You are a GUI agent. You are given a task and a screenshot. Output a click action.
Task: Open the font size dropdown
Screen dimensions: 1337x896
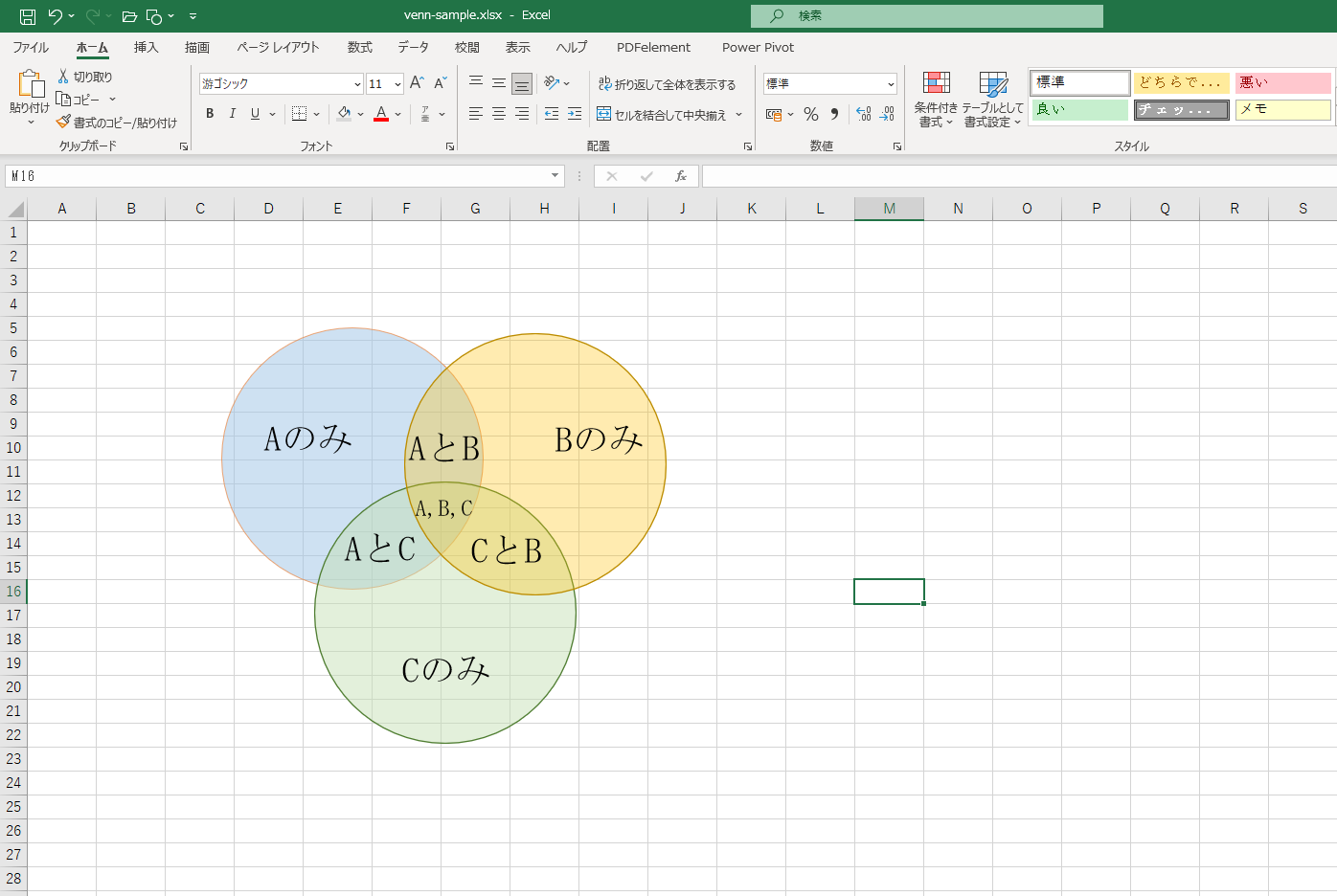pyautogui.click(x=397, y=84)
